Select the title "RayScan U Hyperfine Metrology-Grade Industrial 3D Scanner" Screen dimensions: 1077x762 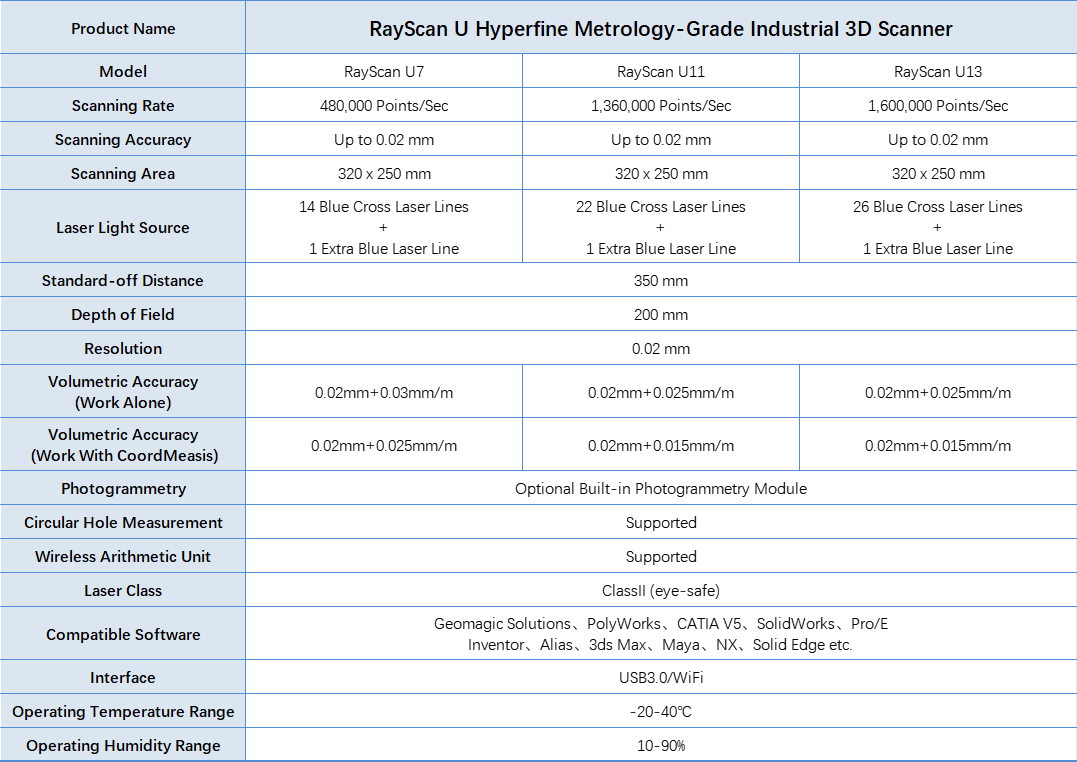[x=661, y=29]
